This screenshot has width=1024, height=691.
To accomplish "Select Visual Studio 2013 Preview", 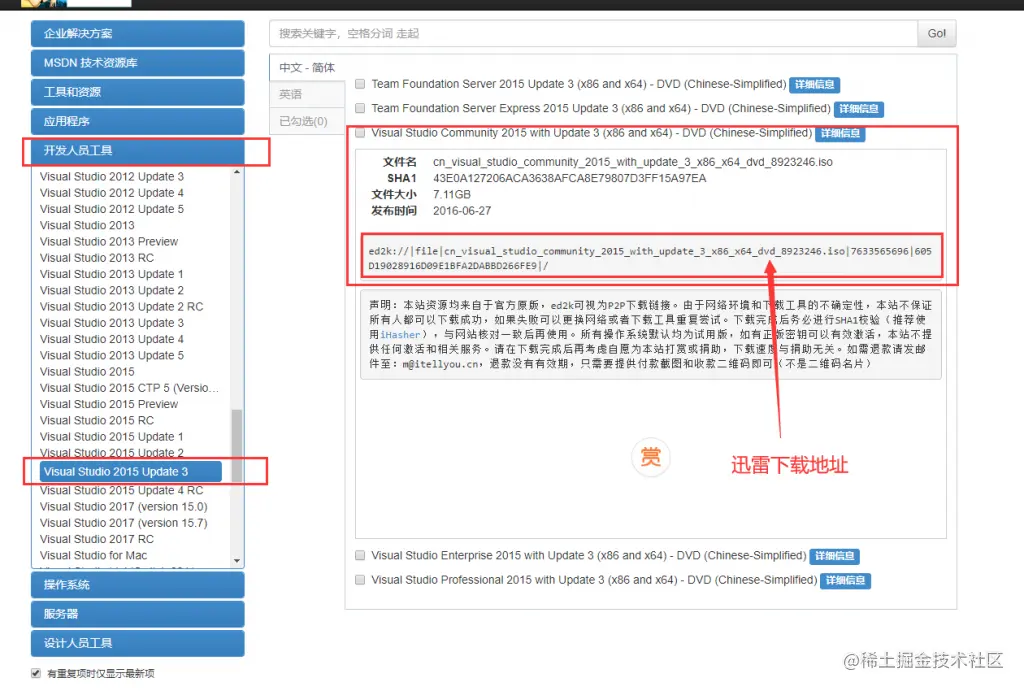I will tap(108, 242).
